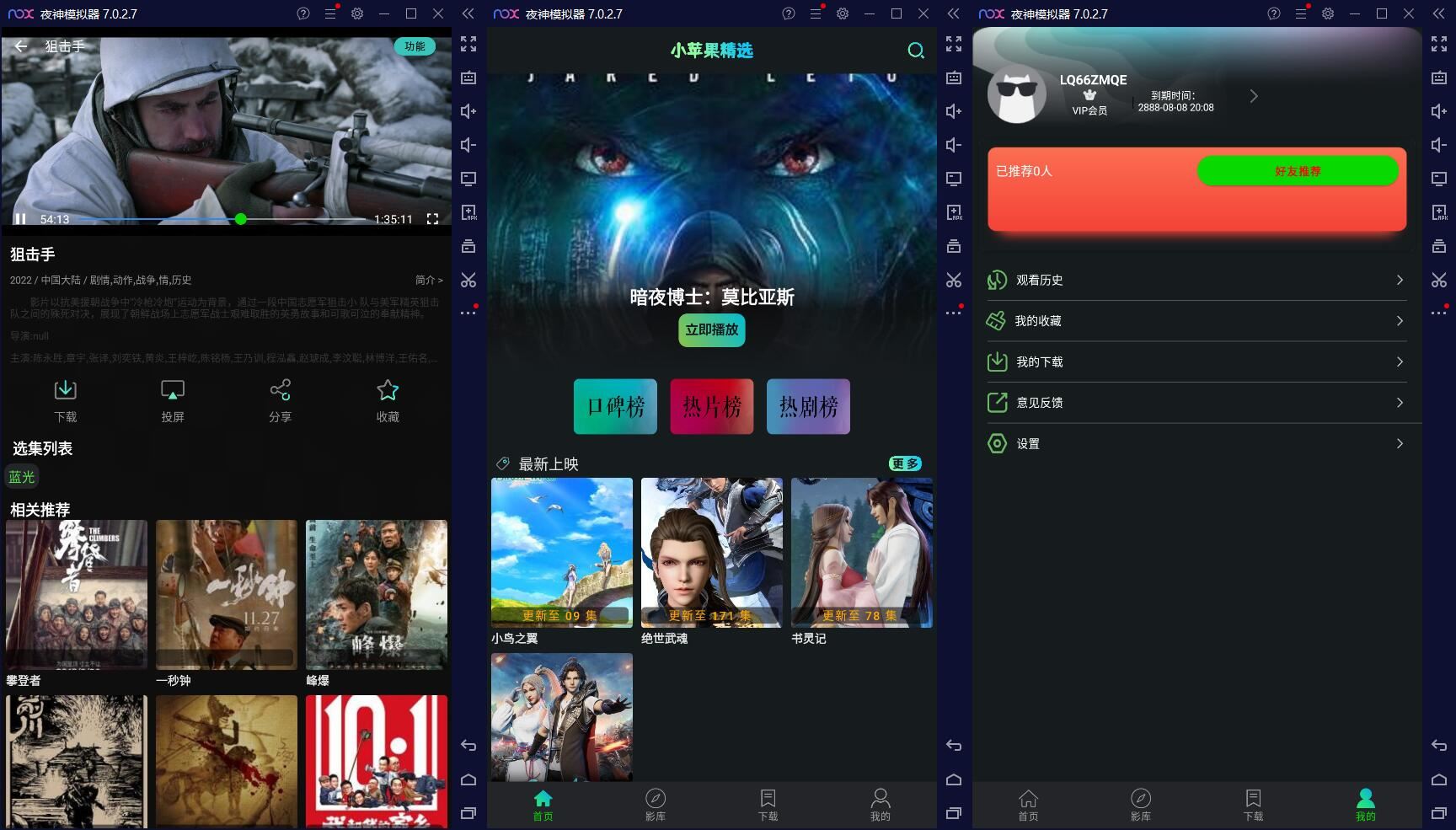Screen dimensions: 1456x830
Task: Open settings gear in left Nox title bar
Action: [357, 13]
